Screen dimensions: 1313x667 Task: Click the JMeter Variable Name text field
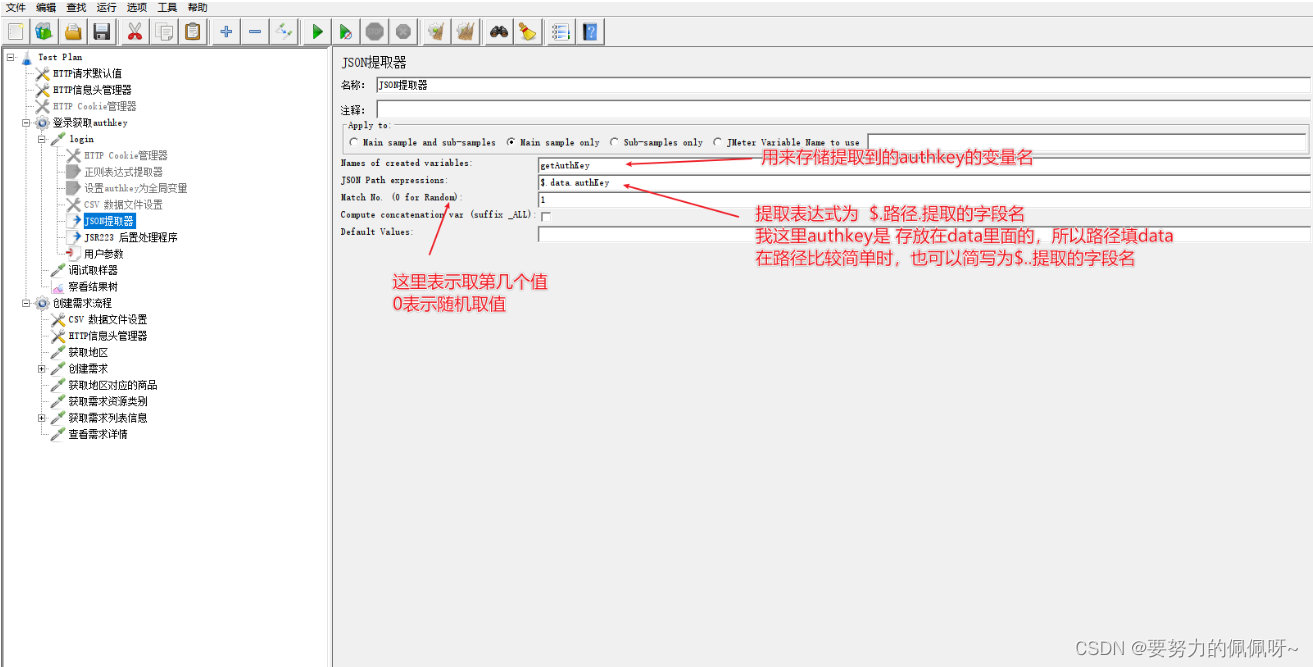tap(1086, 142)
